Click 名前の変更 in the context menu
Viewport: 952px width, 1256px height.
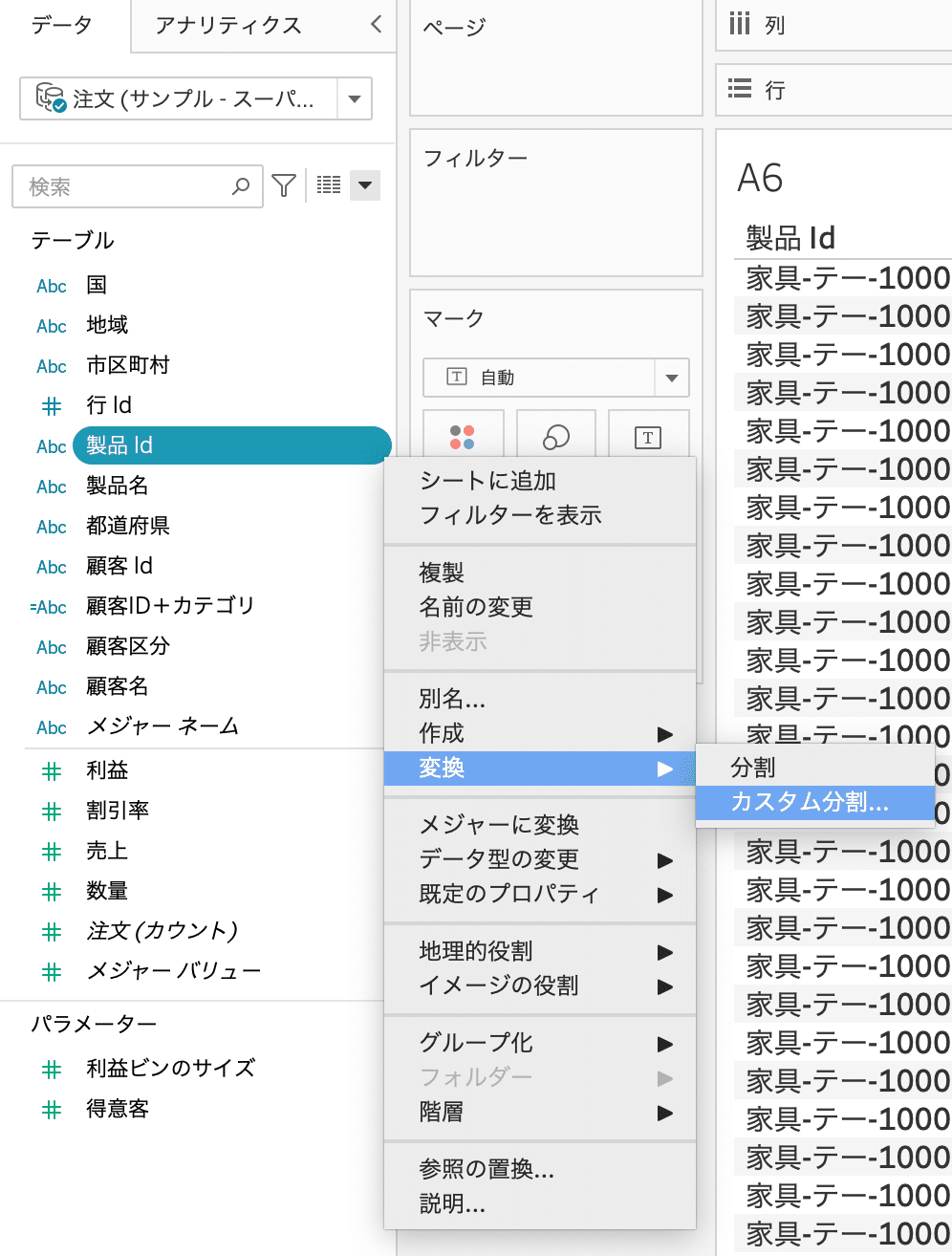point(476,607)
